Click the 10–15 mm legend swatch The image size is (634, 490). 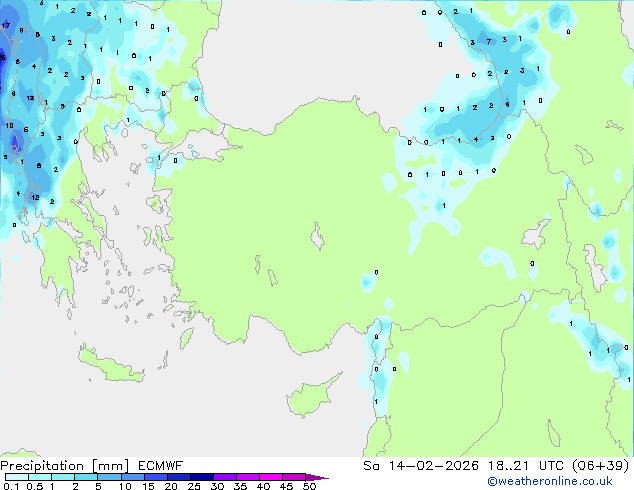[x=133, y=477]
